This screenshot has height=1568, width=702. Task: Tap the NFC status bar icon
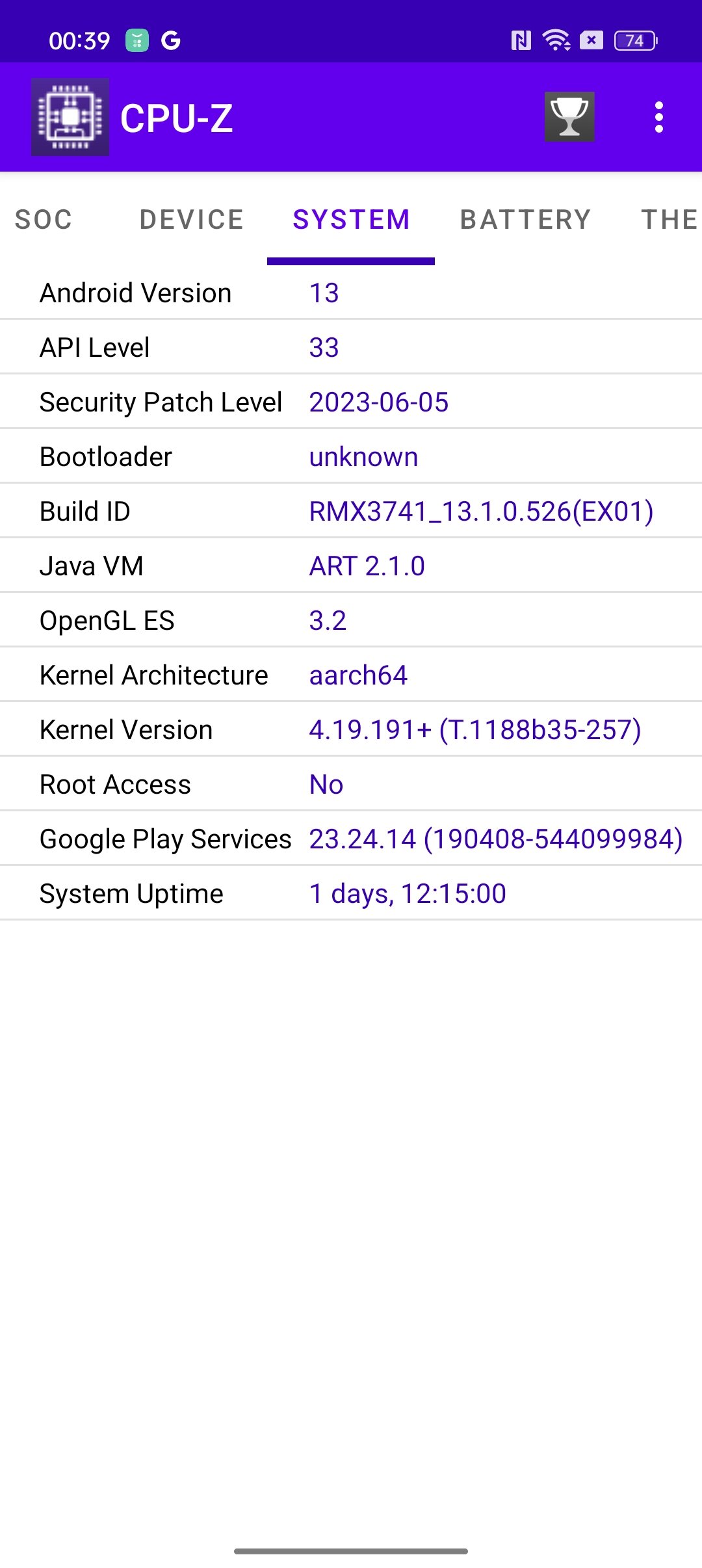pos(521,40)
